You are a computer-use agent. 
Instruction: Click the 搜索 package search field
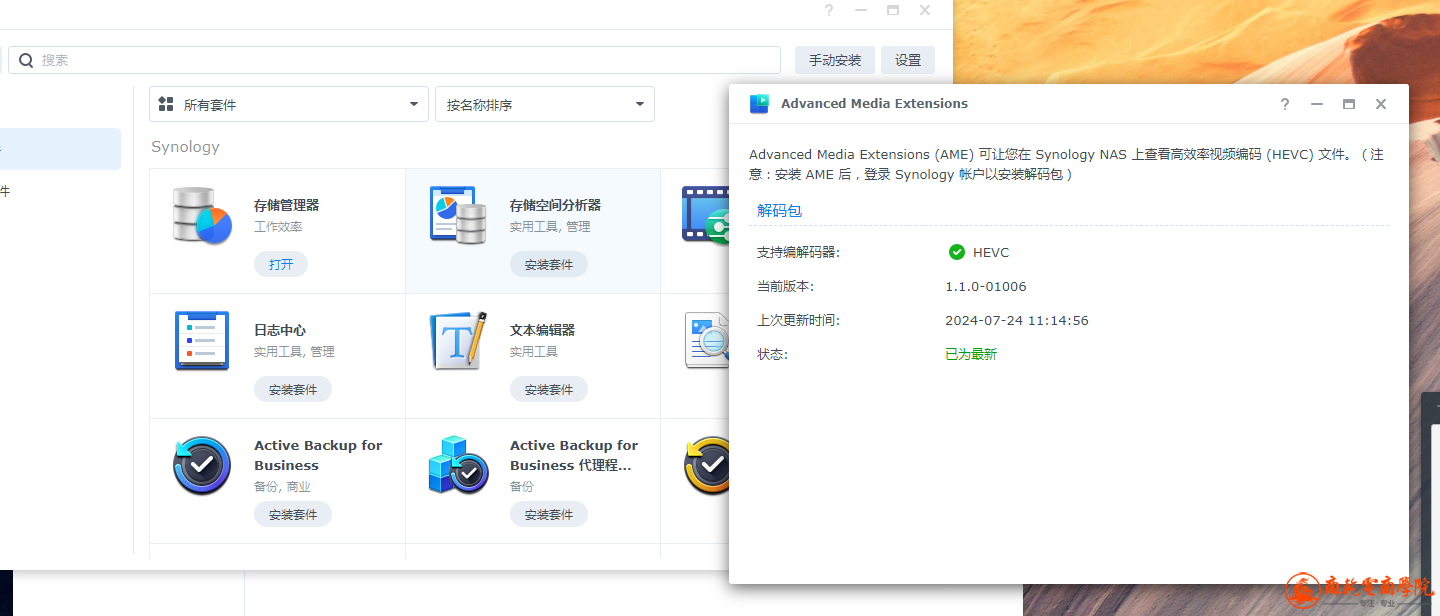400,60
